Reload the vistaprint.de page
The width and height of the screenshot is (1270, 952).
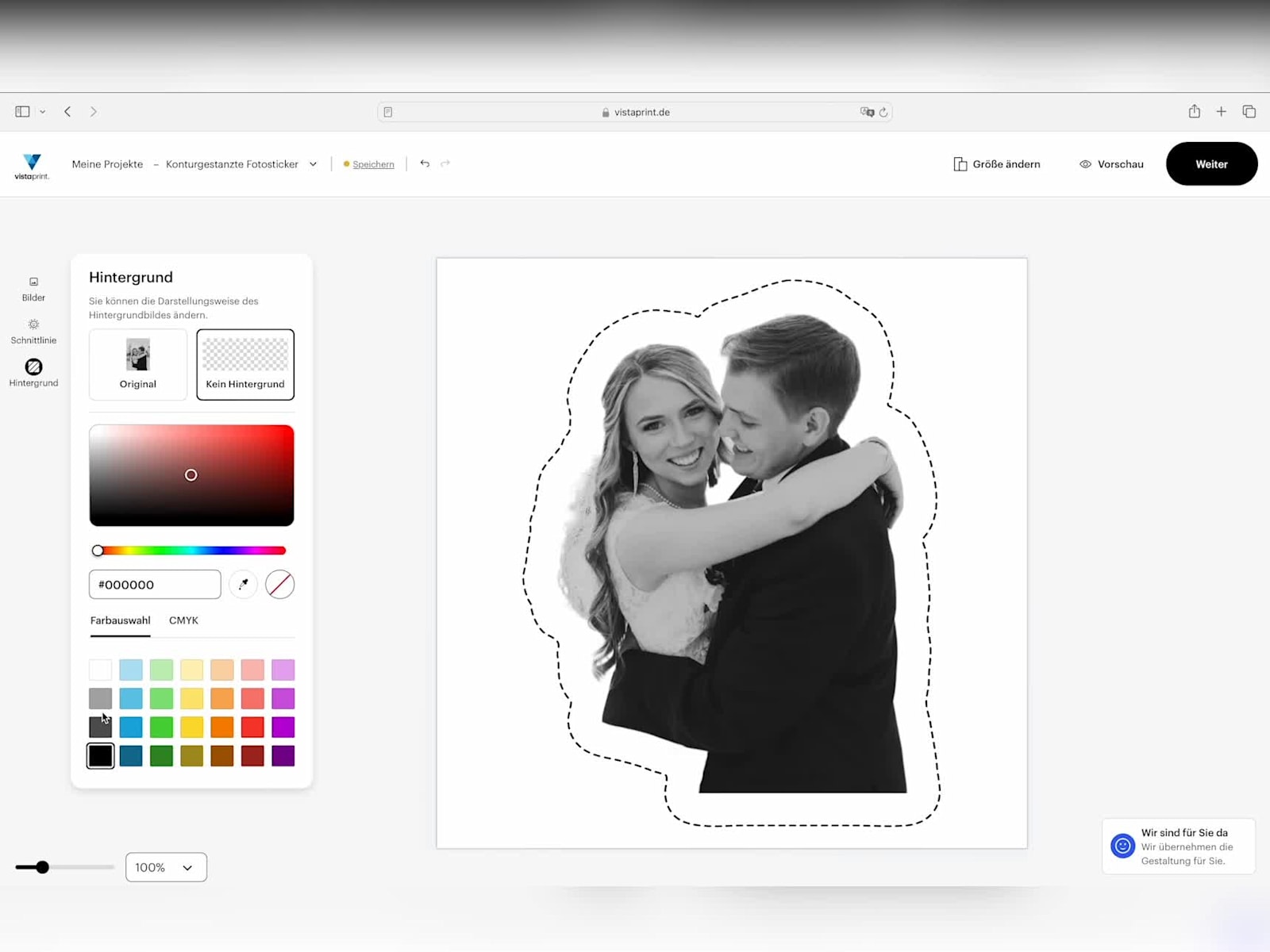point(883,112)
